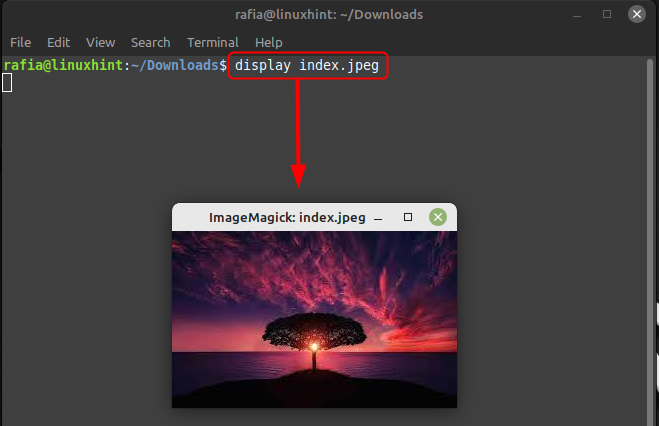Click the display index.jpeg command text
This screenshot has width=659, height=426.
(x=307, y=66)
